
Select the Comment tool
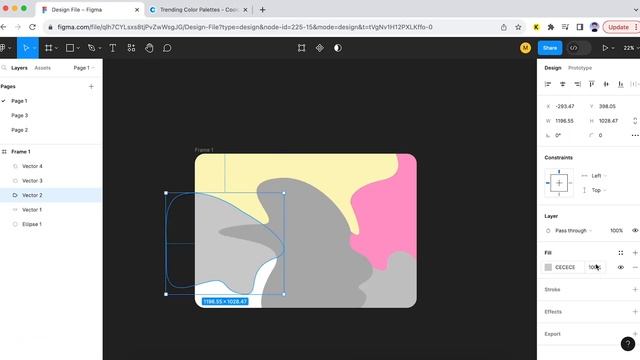167,48
